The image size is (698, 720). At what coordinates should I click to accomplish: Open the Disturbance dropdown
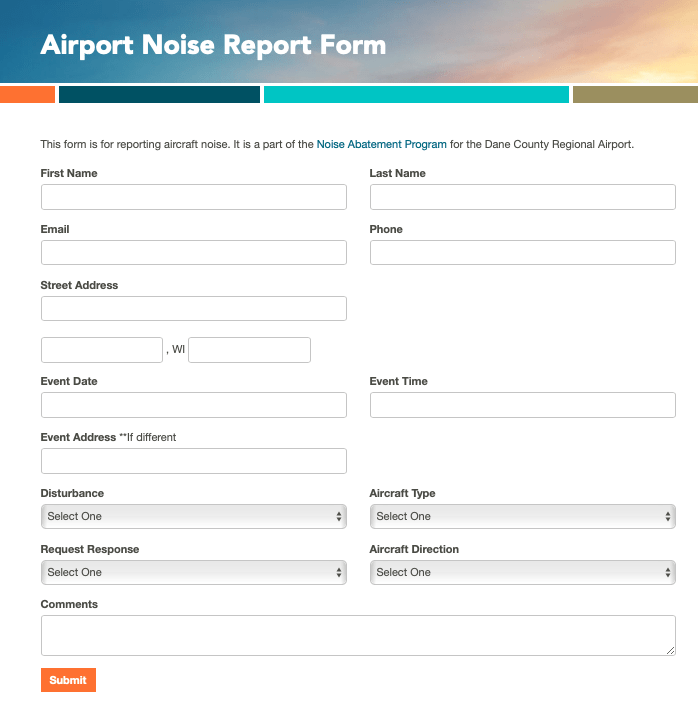click(194, 517)
